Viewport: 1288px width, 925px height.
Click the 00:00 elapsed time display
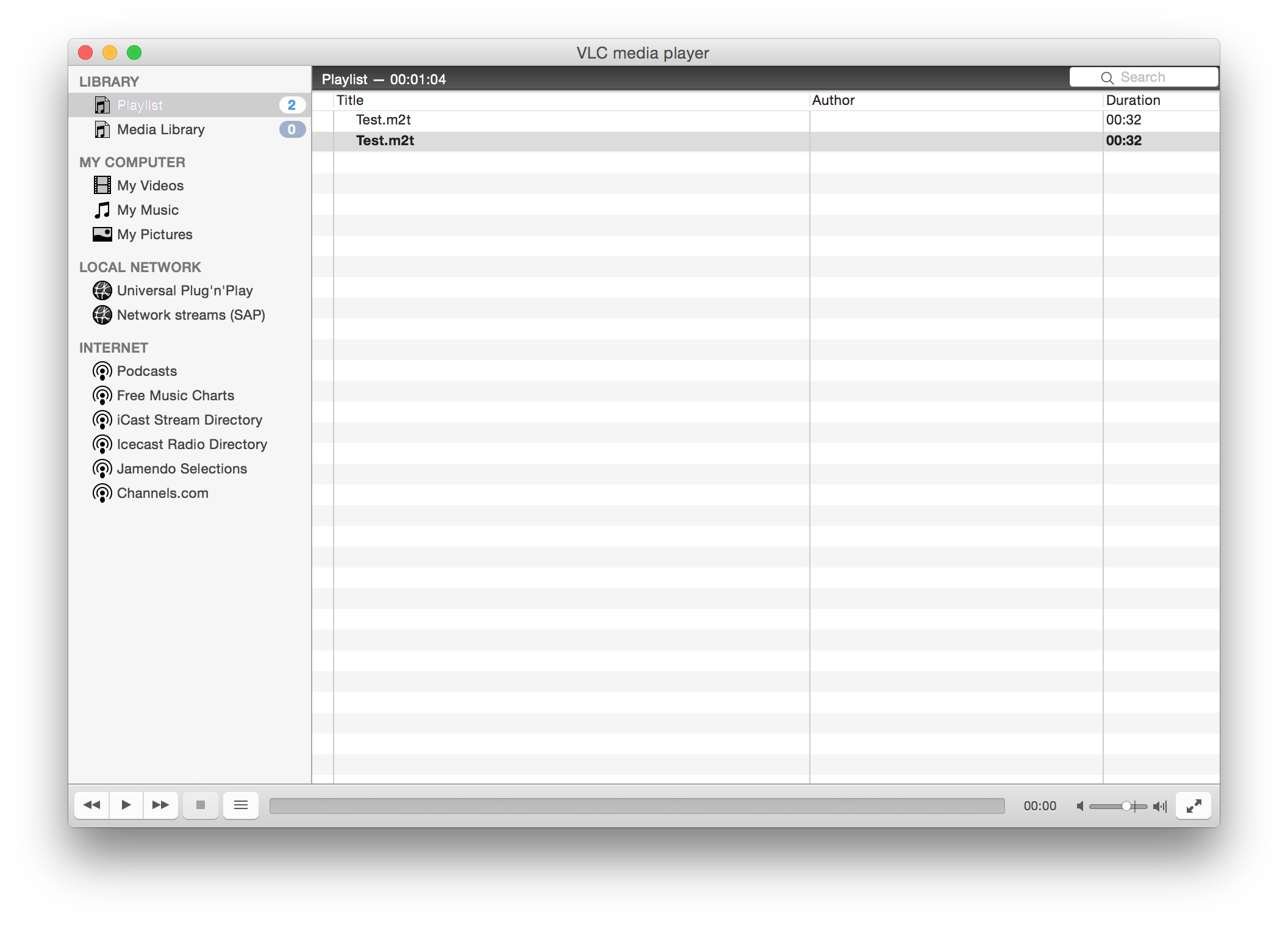[1040, 806]
